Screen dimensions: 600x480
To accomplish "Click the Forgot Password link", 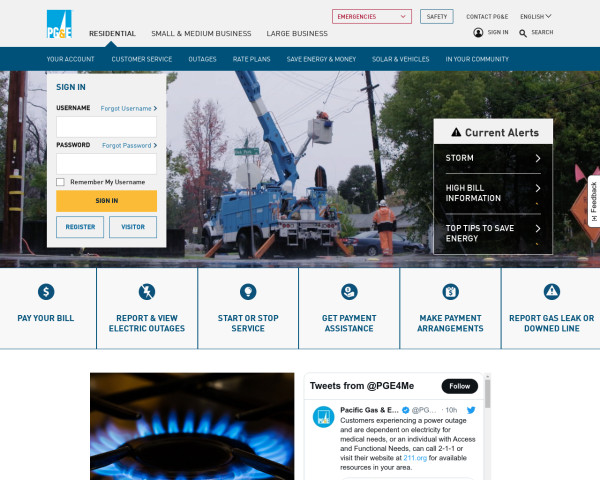I will [129, 146].
